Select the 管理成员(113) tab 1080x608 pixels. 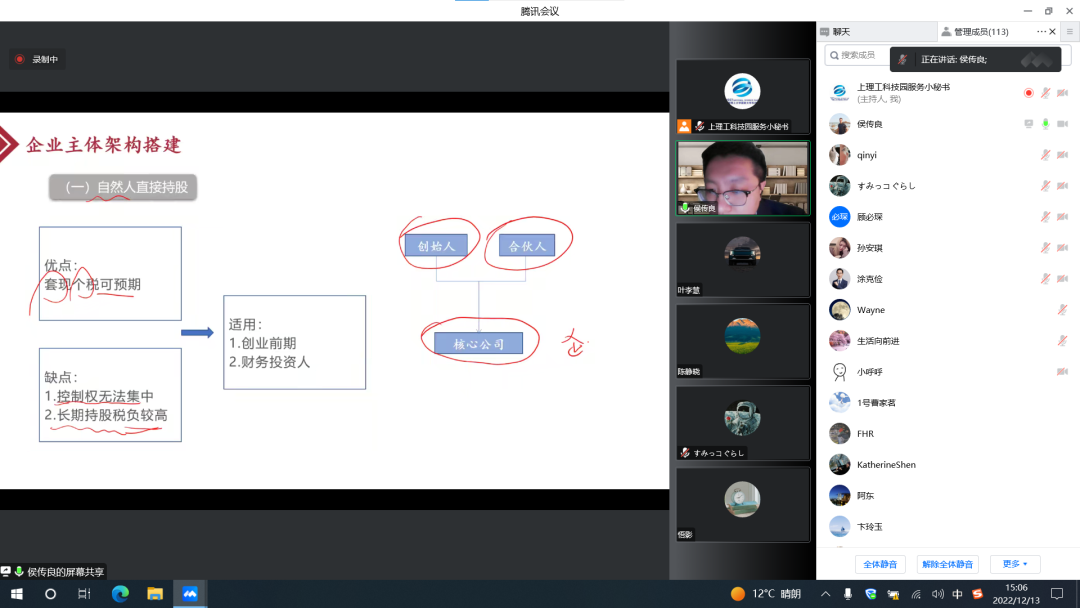[x=982, y=32]
